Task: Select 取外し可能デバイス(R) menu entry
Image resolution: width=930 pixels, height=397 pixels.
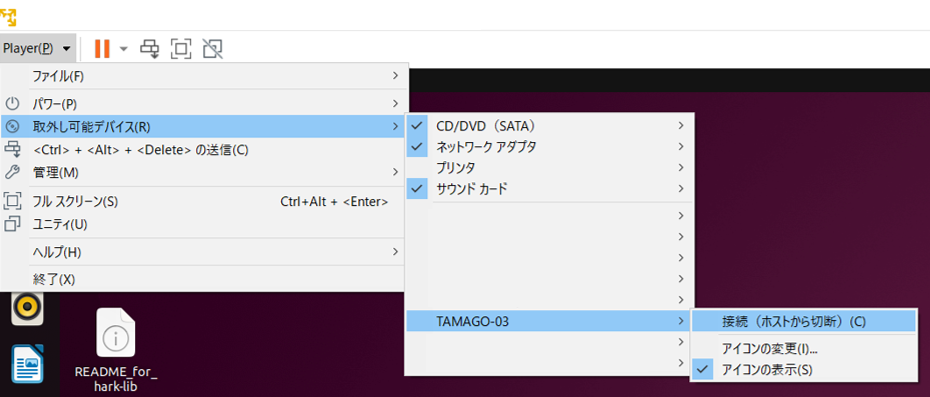Action: click(x=204, y=126)
